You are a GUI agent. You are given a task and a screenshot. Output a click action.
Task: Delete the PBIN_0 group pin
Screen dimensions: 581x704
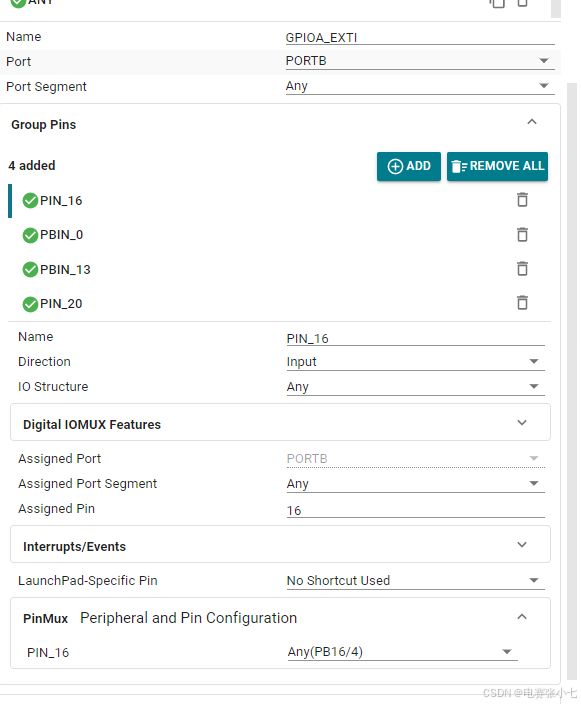[x=522, y=234]
